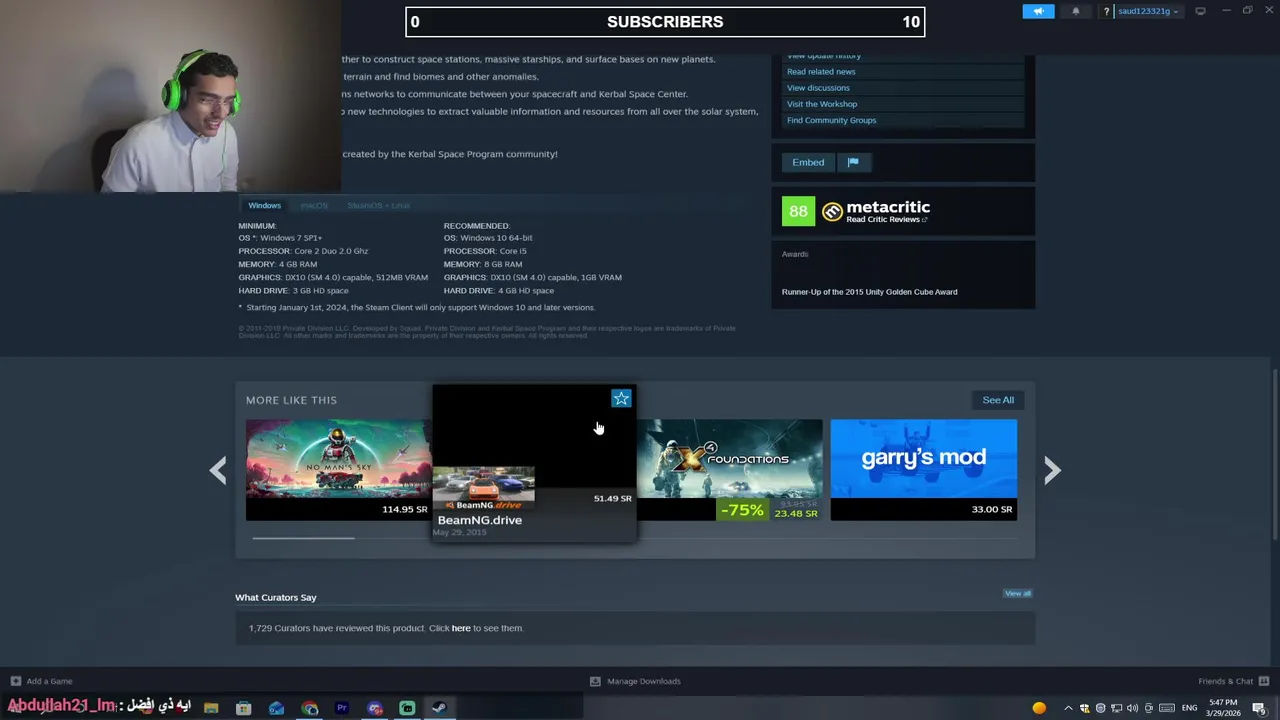Open the Windows notification center icon
Viewport: 1280px width, 720px height.
coord(1259,708)
